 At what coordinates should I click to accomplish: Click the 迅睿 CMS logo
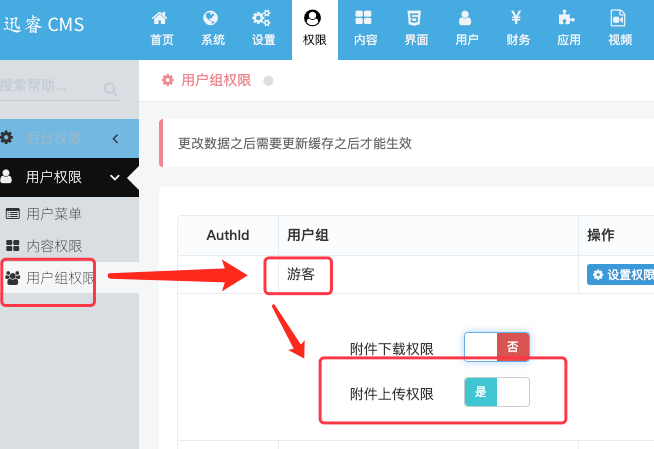44,25
